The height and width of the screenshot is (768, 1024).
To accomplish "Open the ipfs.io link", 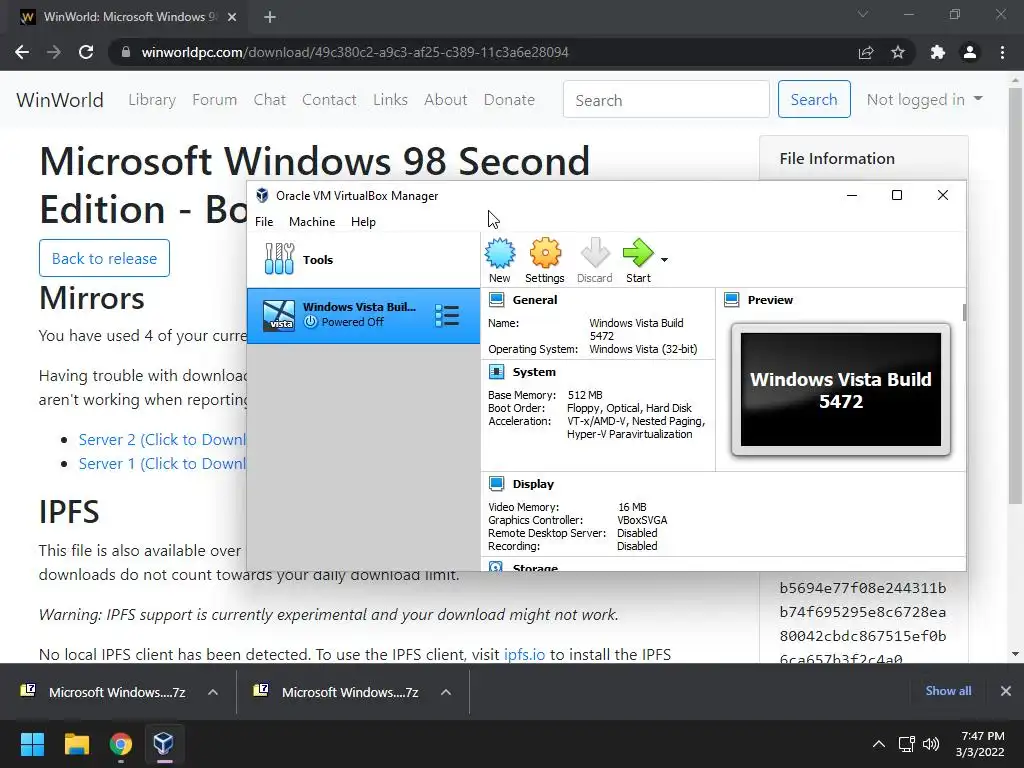I will point(524,654).
